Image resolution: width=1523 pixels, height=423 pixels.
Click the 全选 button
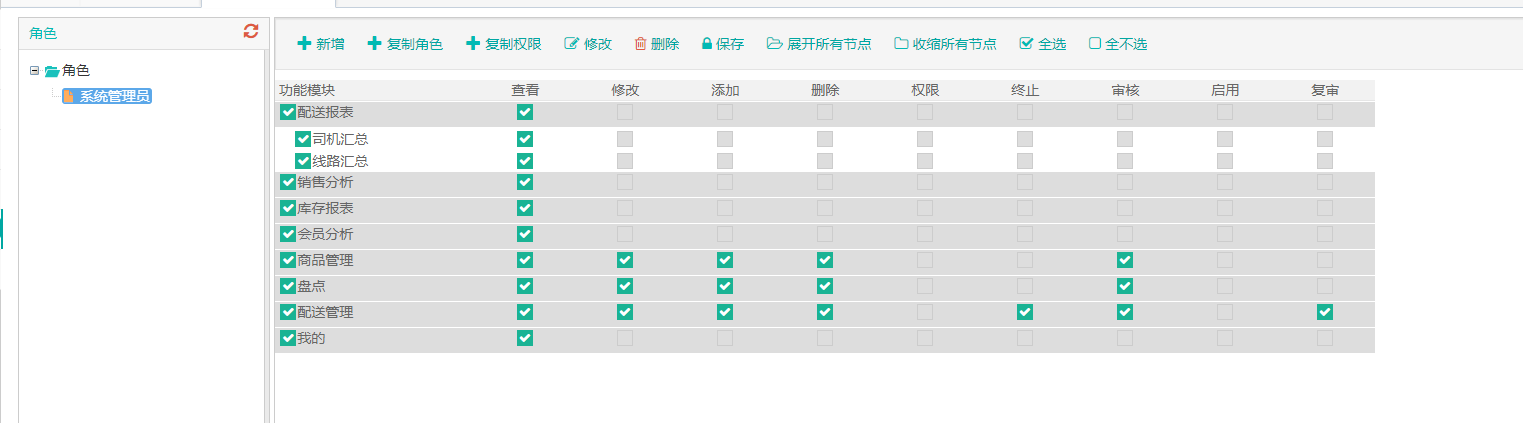1043,44
